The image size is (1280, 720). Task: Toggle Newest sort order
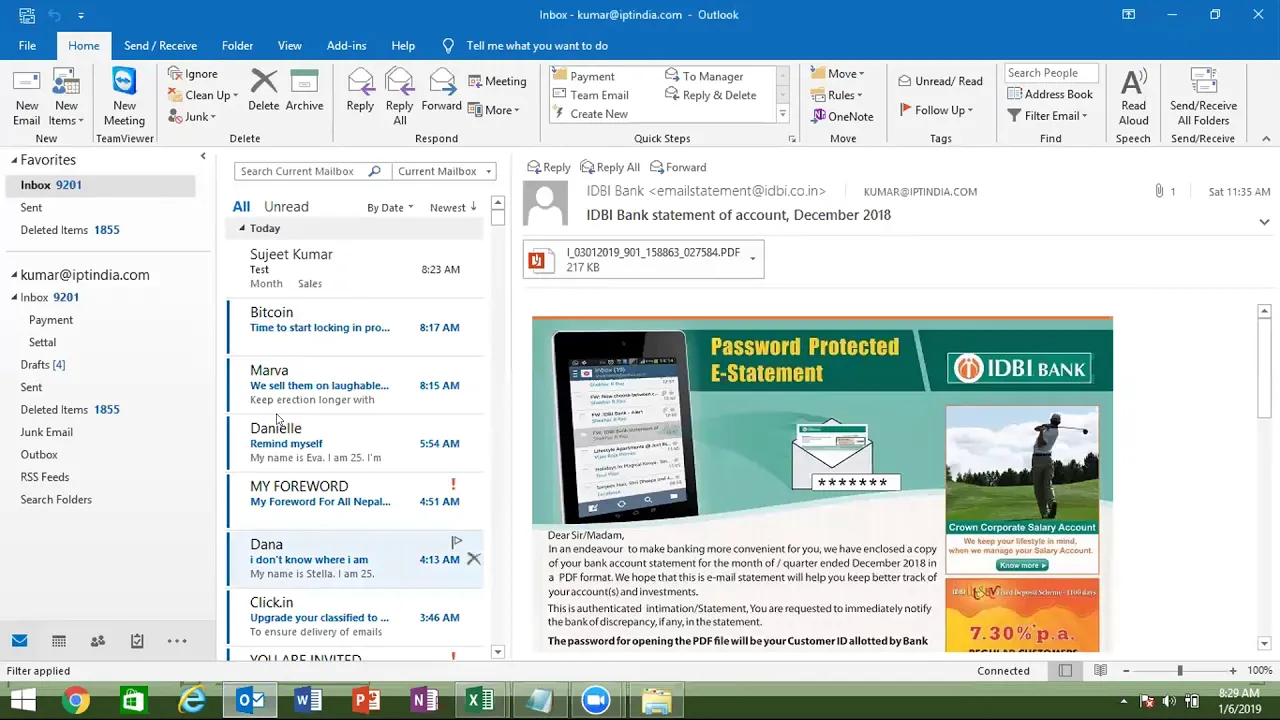[x=453, y=207]
